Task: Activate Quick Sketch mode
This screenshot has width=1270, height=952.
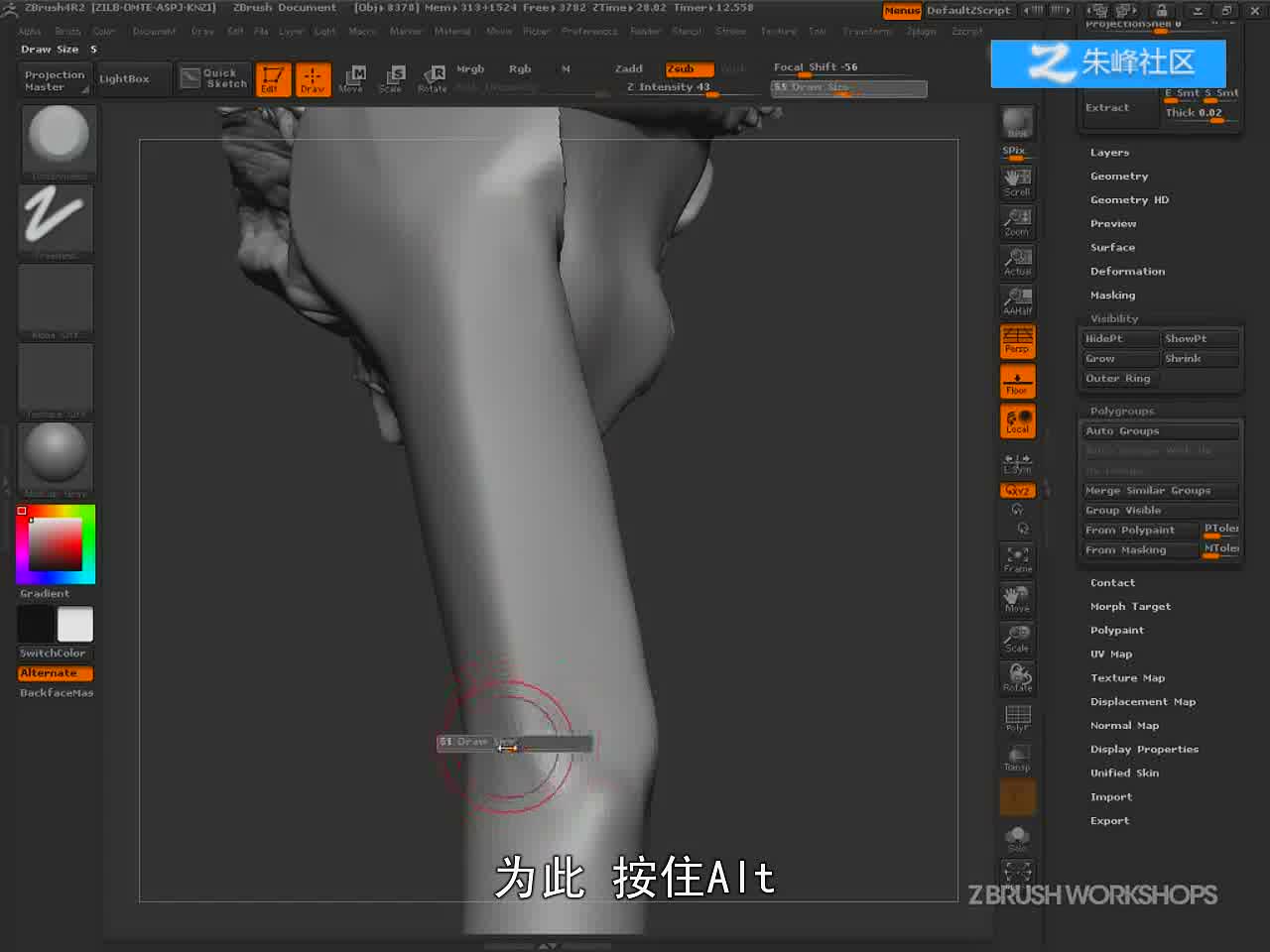Action: tap(214, 78)
